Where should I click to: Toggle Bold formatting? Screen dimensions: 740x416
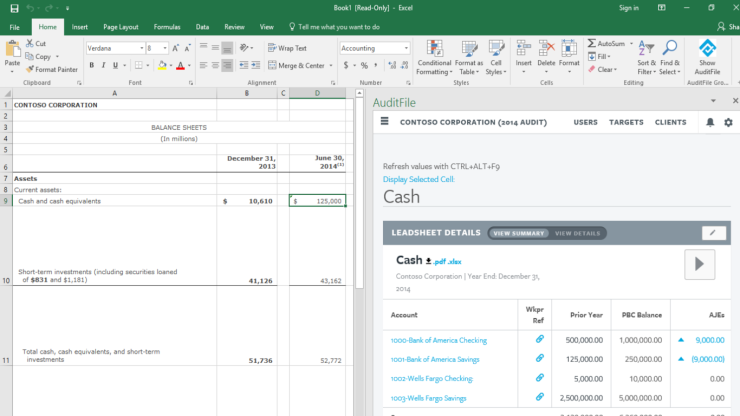point(92,65)
